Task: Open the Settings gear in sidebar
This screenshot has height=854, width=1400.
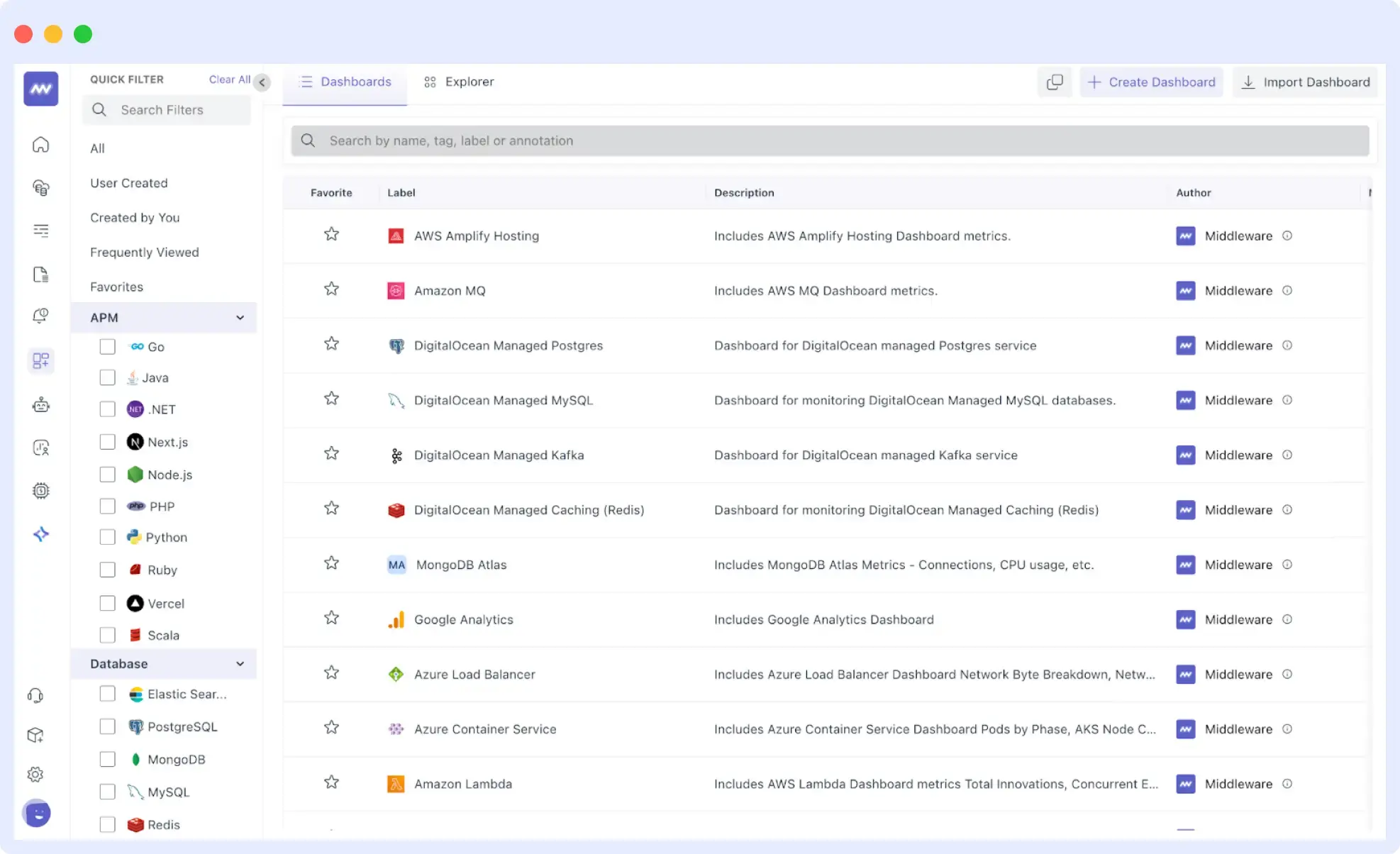Action: tap(36, 774)
